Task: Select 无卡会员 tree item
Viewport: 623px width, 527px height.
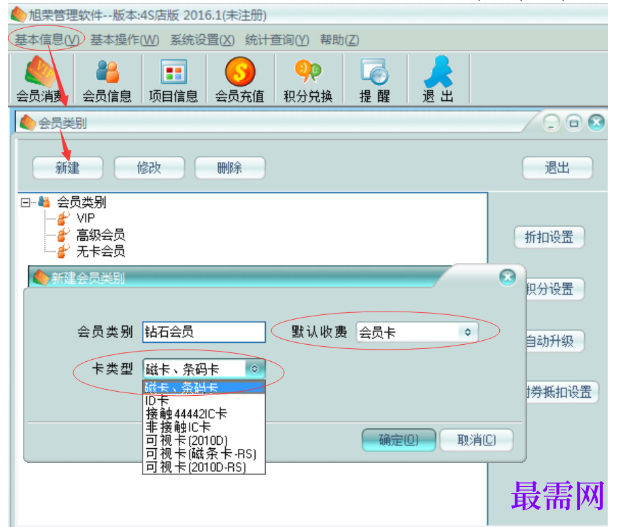Action: [x=101, y=251]
